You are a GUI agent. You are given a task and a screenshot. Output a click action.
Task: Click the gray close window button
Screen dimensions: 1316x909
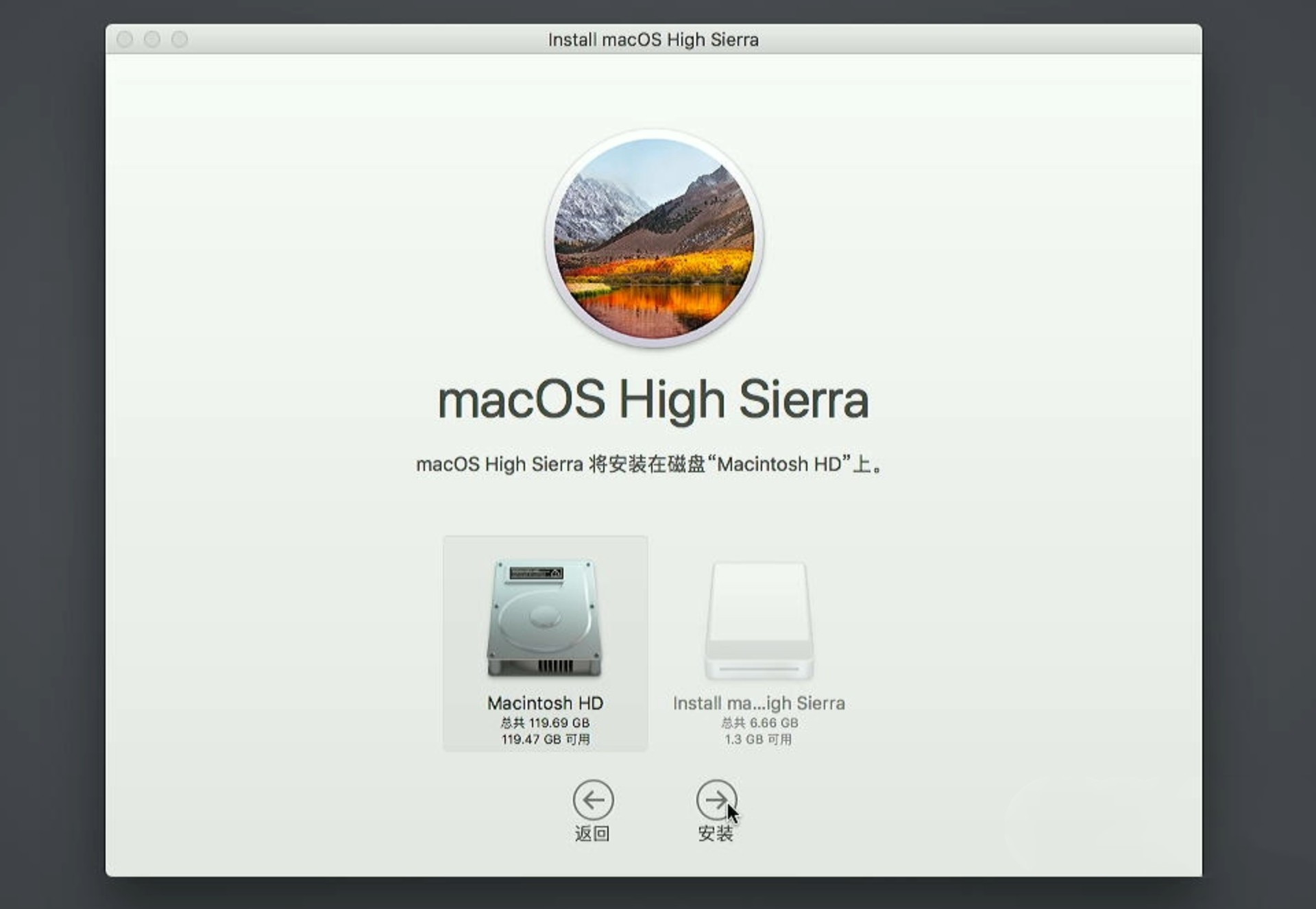(x=125, y=39)
